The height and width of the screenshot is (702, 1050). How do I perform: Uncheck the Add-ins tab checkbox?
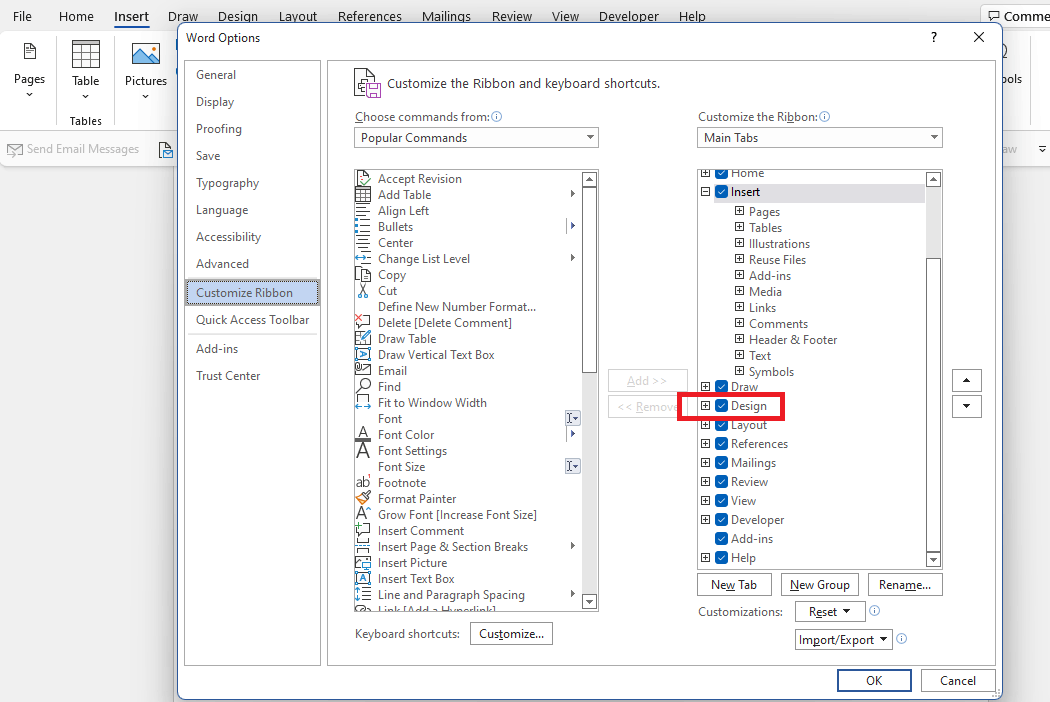tap(721, 539)
